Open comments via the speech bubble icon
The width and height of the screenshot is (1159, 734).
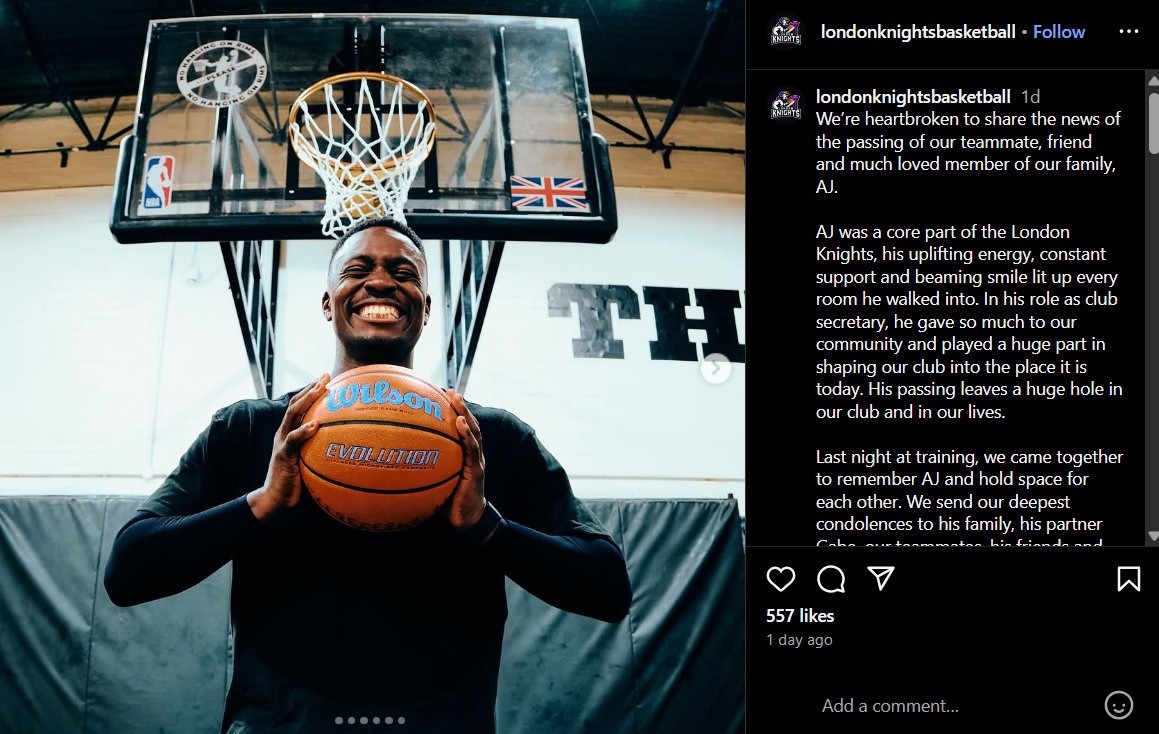coord(831,579)
